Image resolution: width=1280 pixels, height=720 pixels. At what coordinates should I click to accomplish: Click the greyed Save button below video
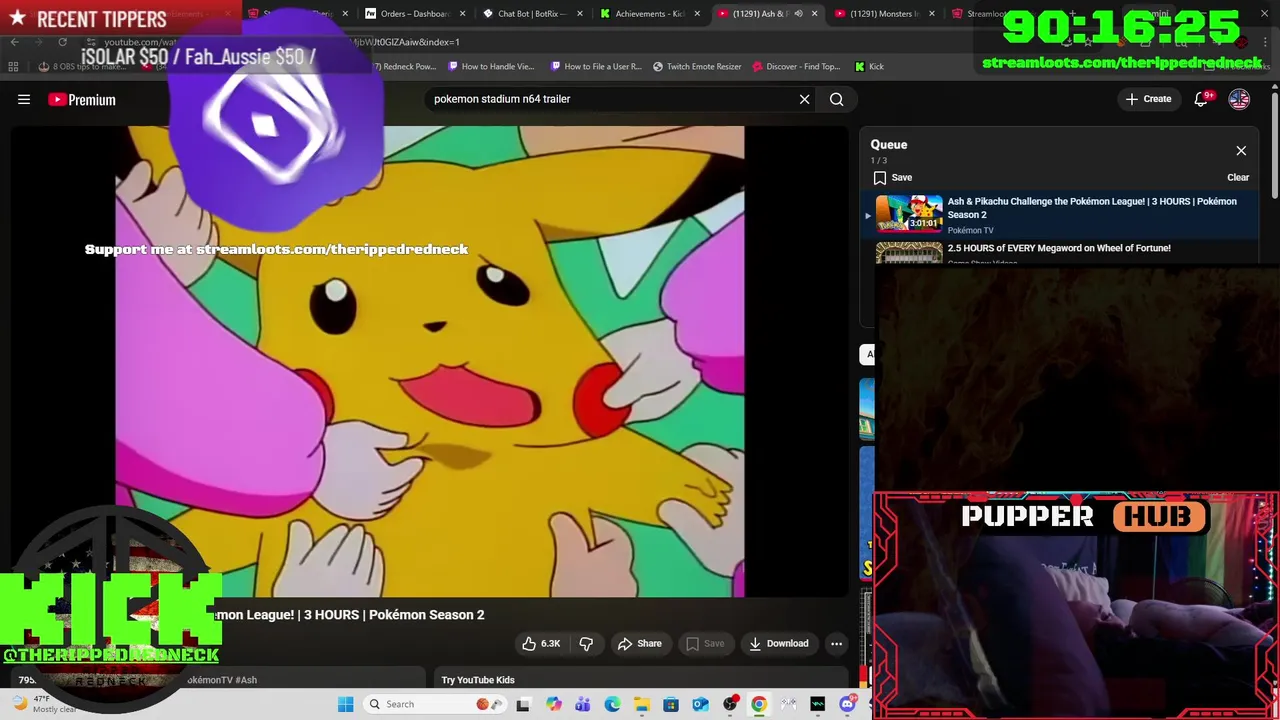705,643
